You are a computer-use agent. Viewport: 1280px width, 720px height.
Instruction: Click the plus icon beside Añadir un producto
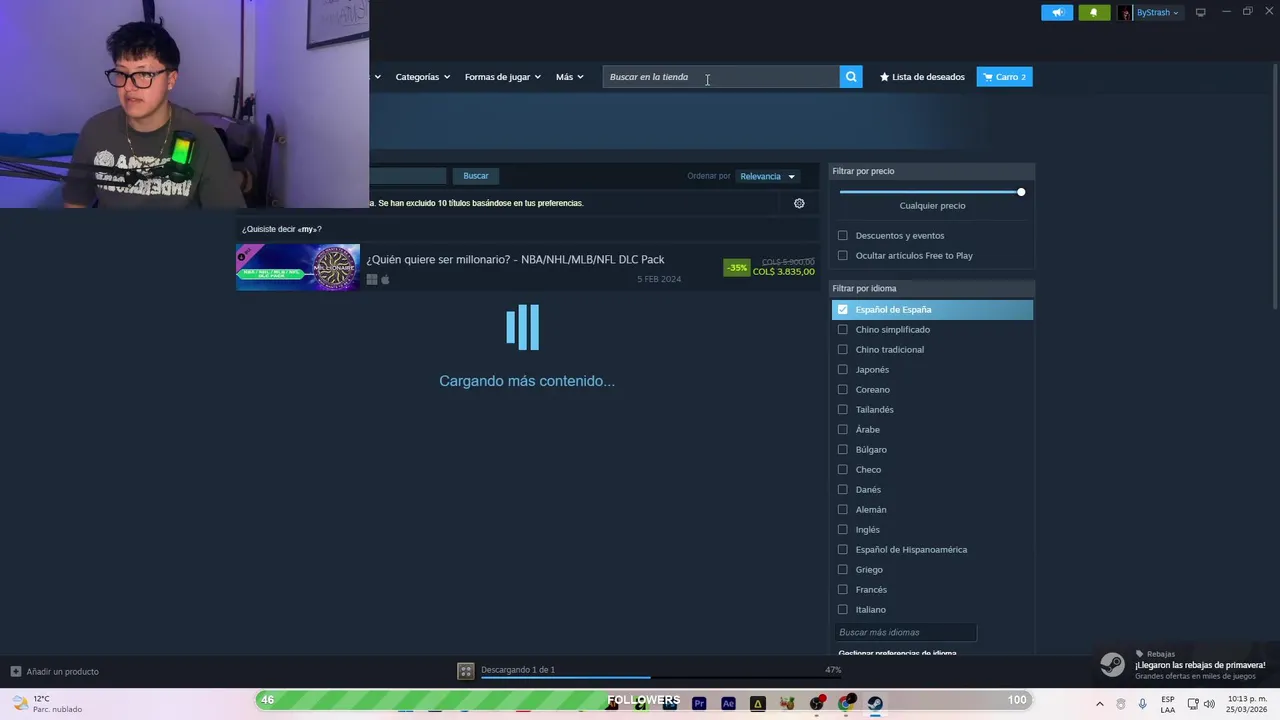[15, 671]
